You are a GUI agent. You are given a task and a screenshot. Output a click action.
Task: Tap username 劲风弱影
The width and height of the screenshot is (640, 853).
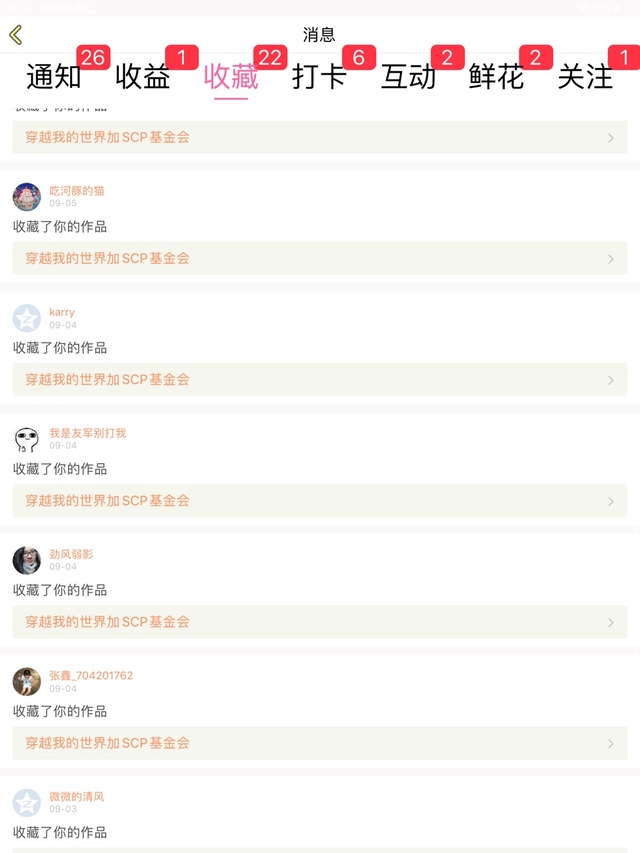(x=71, y=554)
